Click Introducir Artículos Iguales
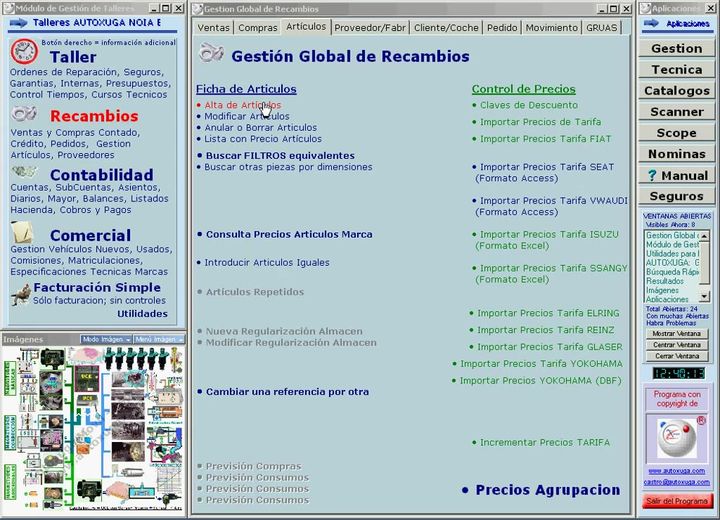The height and width of the screenshot is (520, 720). [x=267, y=263]
